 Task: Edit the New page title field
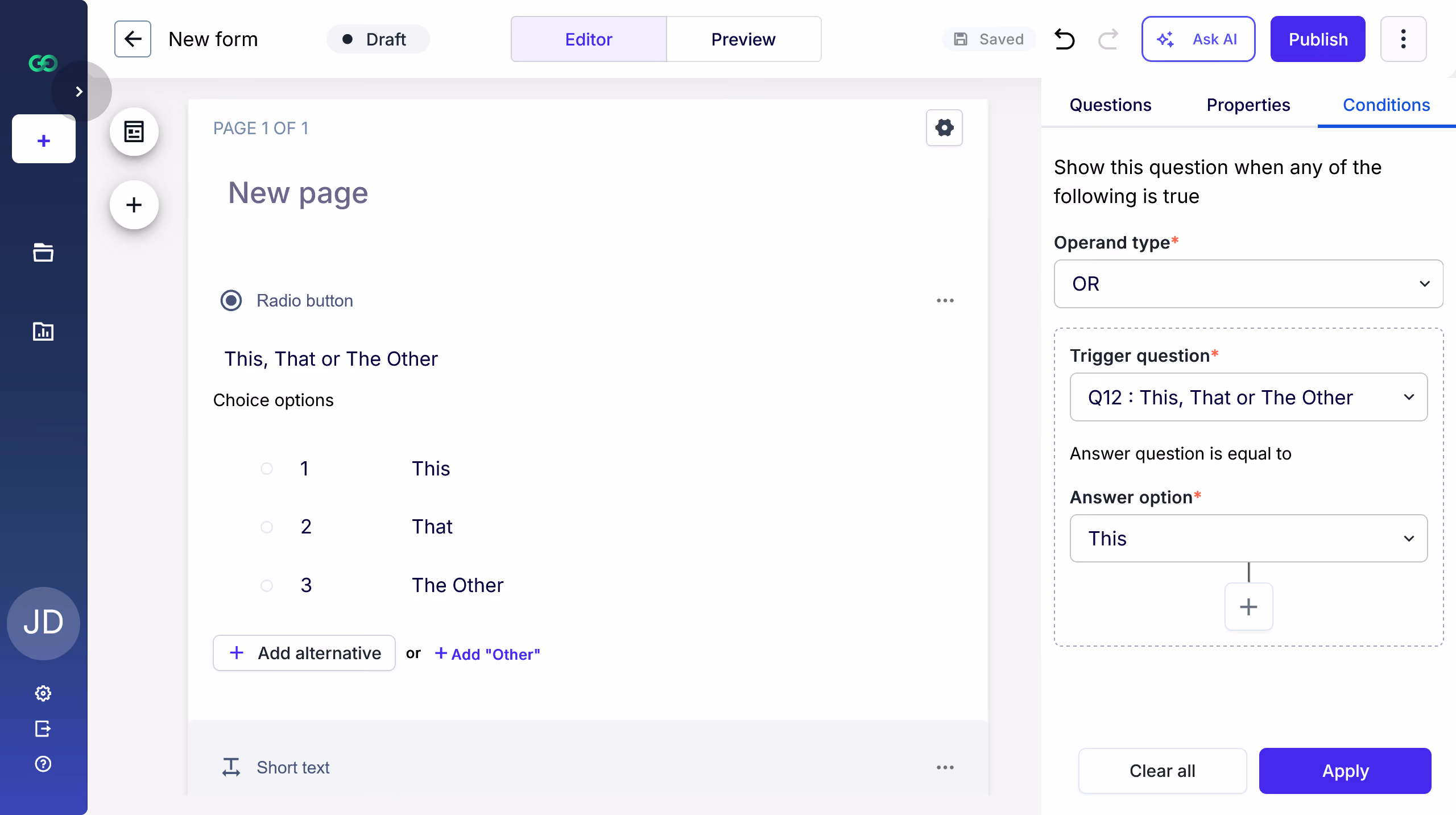click(298, 193)
